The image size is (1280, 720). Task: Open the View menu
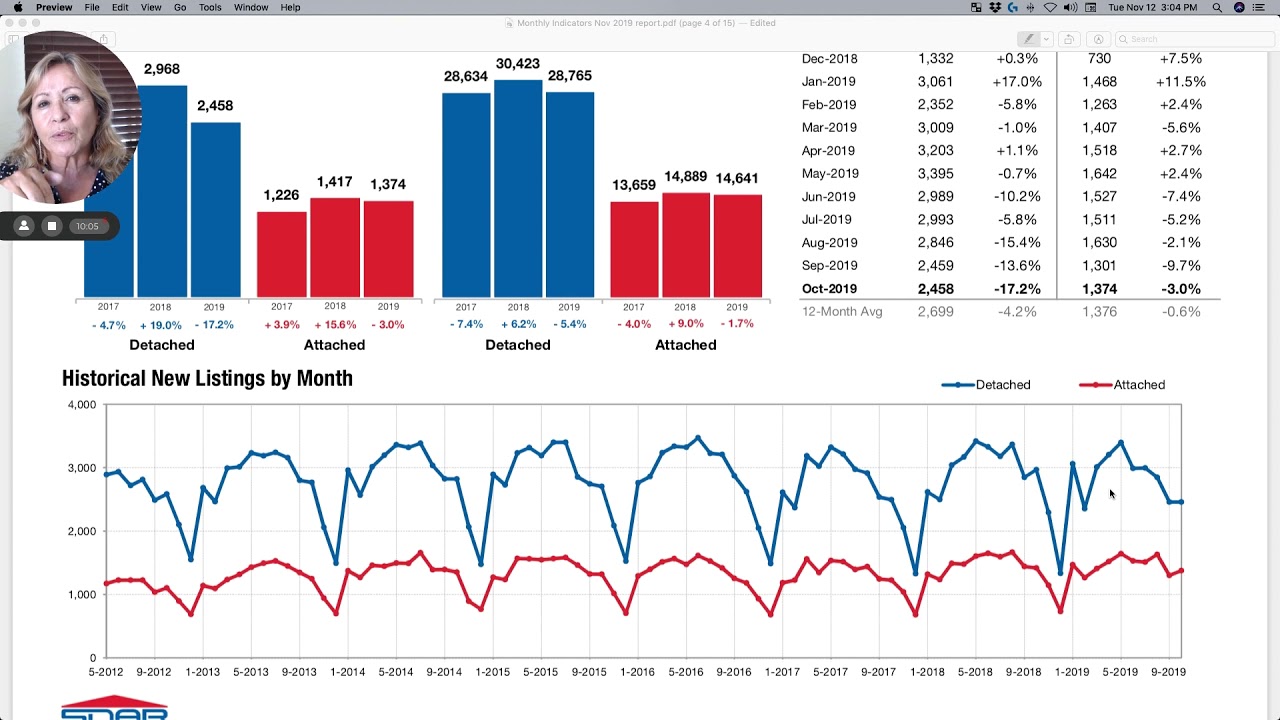(x=151, y=7)
